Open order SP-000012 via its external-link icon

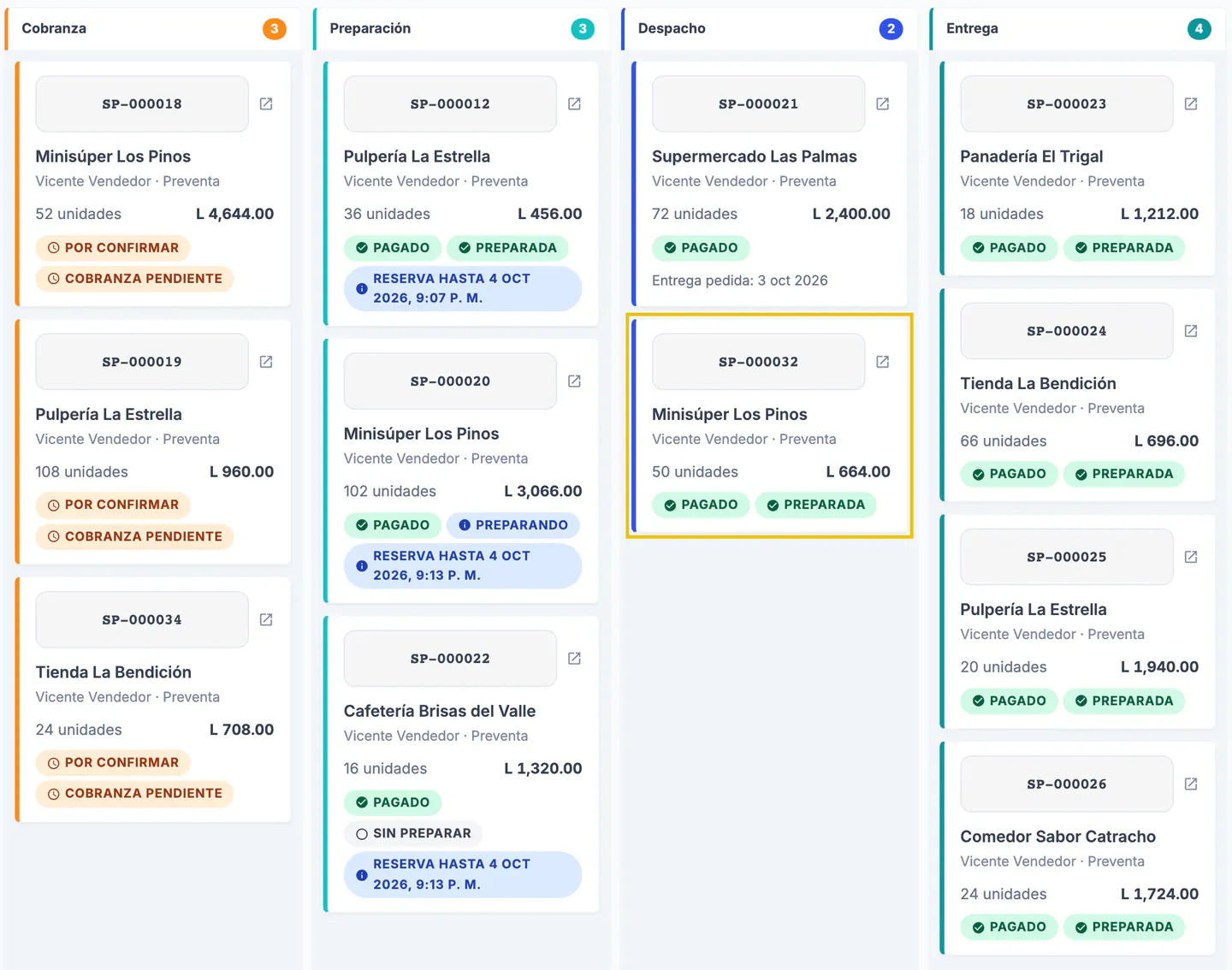point(574,104)
